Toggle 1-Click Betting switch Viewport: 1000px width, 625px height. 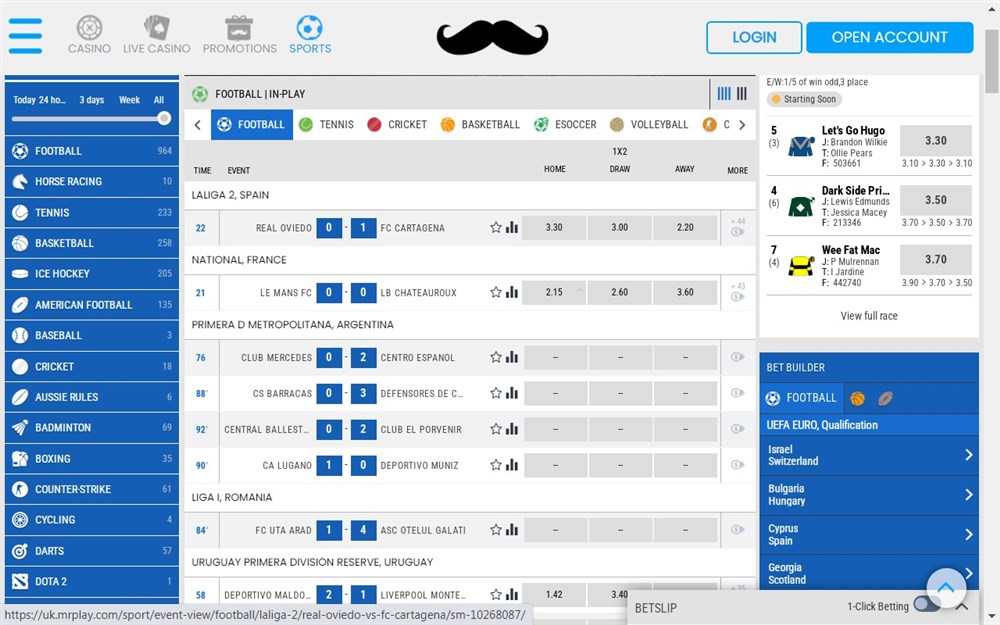[927, 605]
